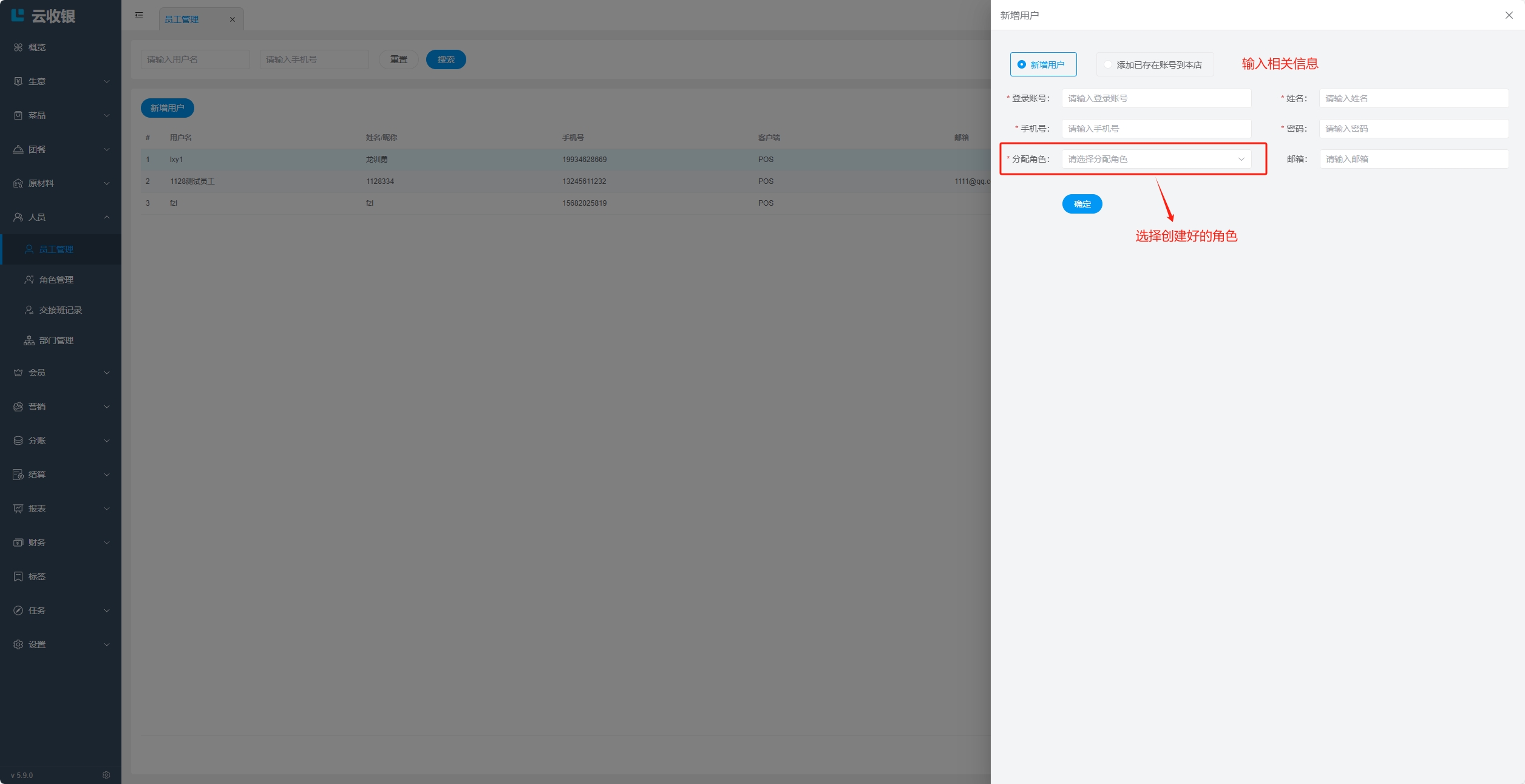Click the 部门管理 department tree icon
The image size is (1525, 784).
click(29, 340)
